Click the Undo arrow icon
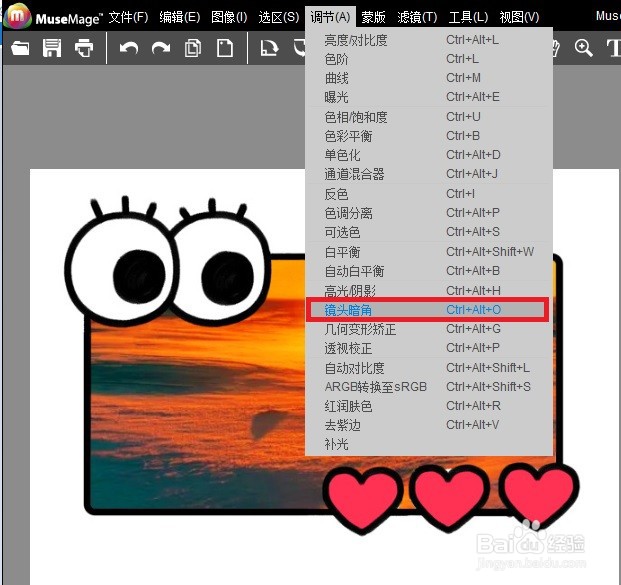Screen dimensions: 621x585 pyautogui.click(x=129, y=48)
